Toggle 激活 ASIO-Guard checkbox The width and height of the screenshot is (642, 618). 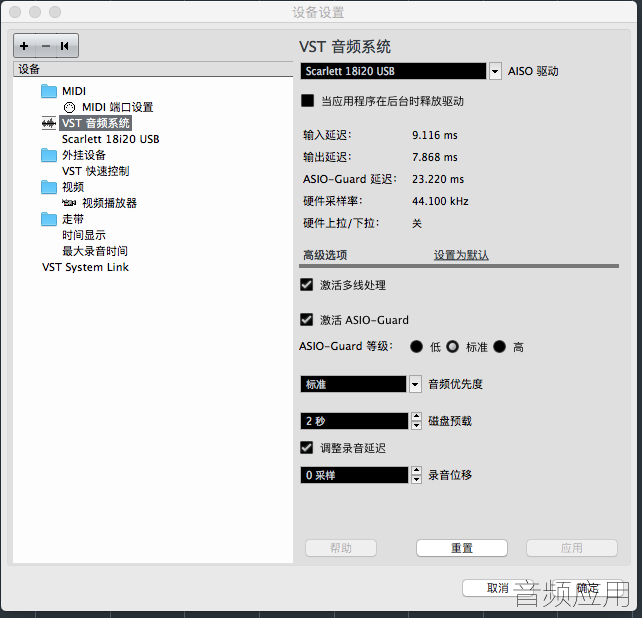(x=307, y=319)
